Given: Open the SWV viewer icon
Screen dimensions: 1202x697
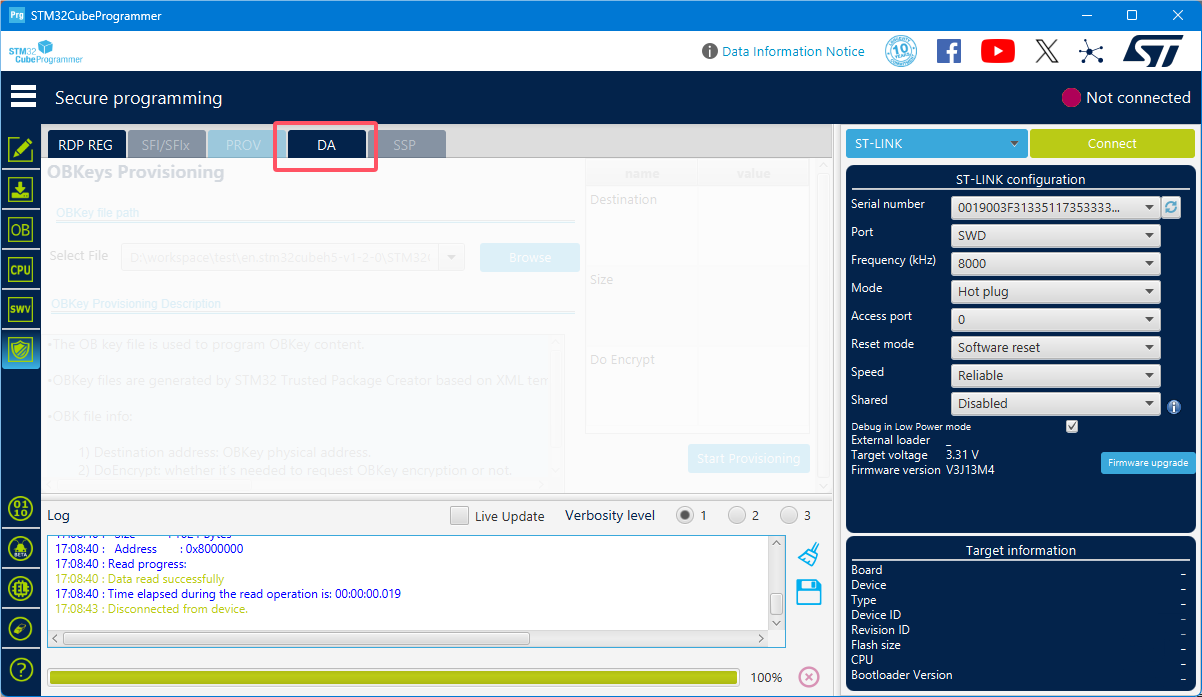Looking at the screenshot, I should tap(20, 309).
